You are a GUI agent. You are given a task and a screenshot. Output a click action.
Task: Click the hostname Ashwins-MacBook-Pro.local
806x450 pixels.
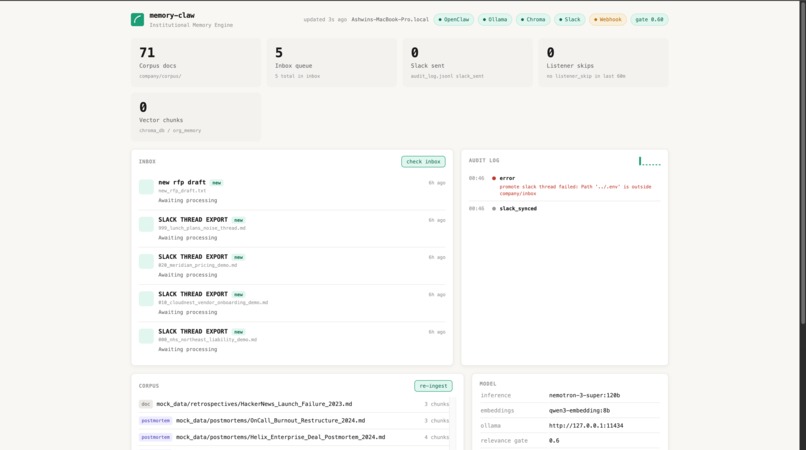pos(390,20)
